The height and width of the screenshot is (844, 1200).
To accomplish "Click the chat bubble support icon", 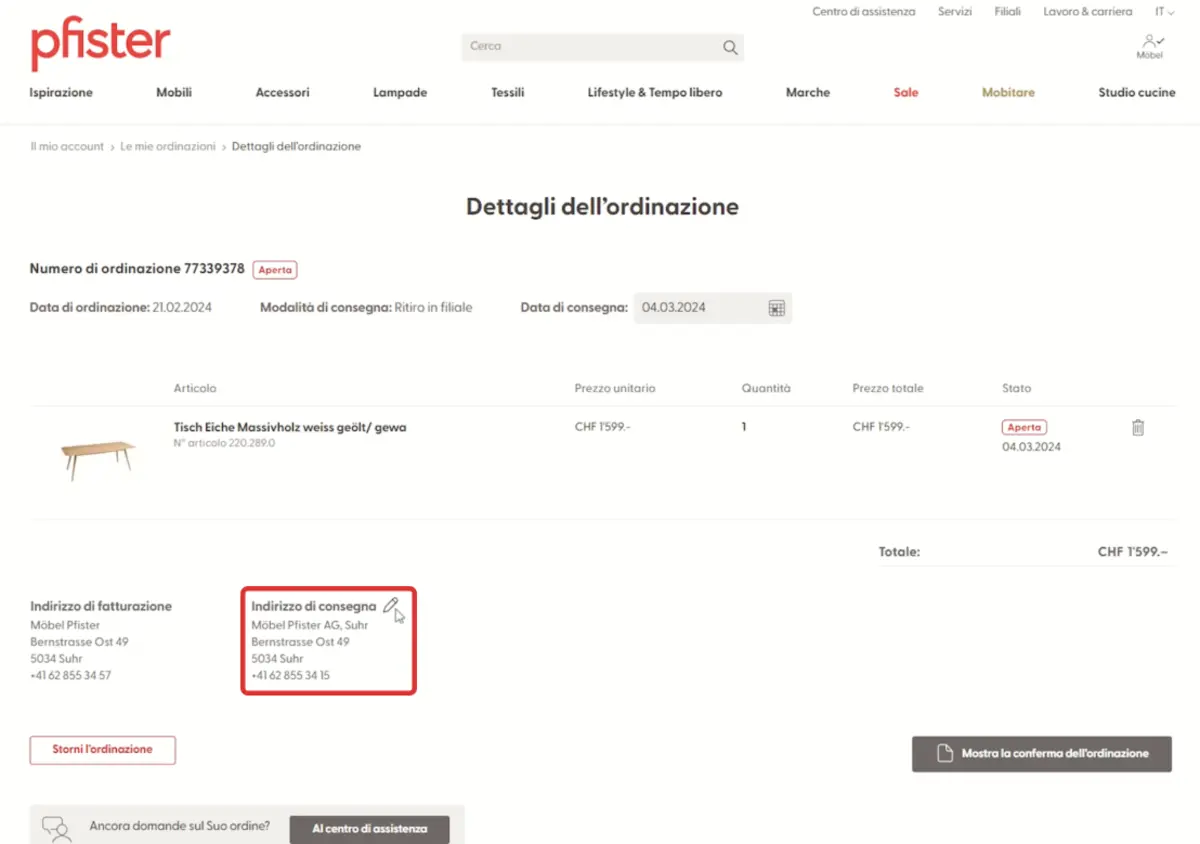I will (56, 828).
